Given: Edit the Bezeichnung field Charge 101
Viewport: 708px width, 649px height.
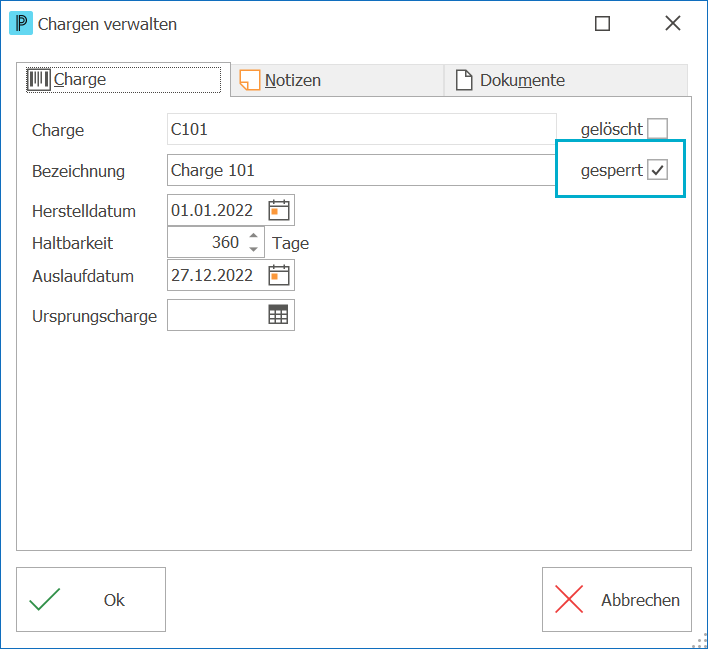Looking at the screenshot, I should [362, 170].
